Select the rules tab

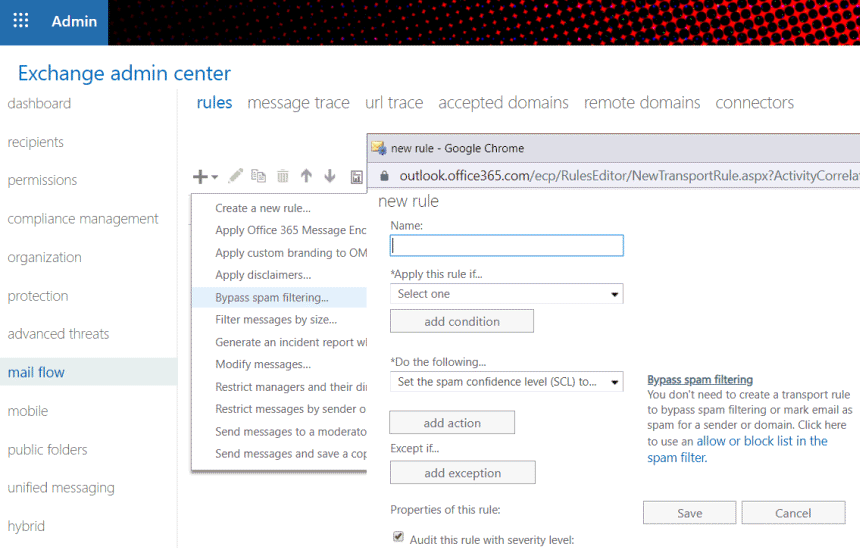tap(214, 103)
